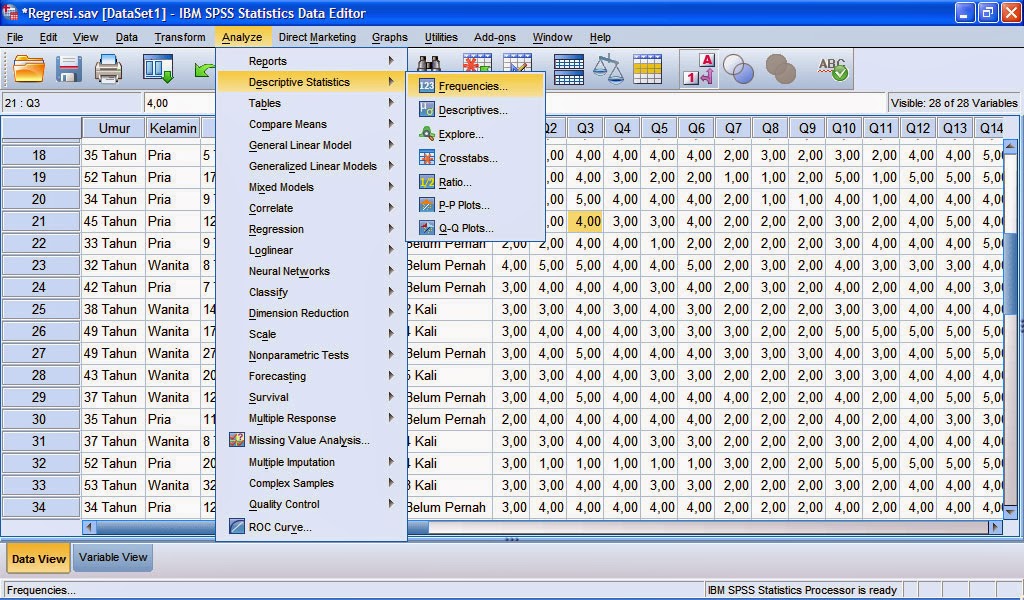The image size is (1024, 600).
Task: Expand the Multiple Response submenu
Action: [x=312, y=418]
